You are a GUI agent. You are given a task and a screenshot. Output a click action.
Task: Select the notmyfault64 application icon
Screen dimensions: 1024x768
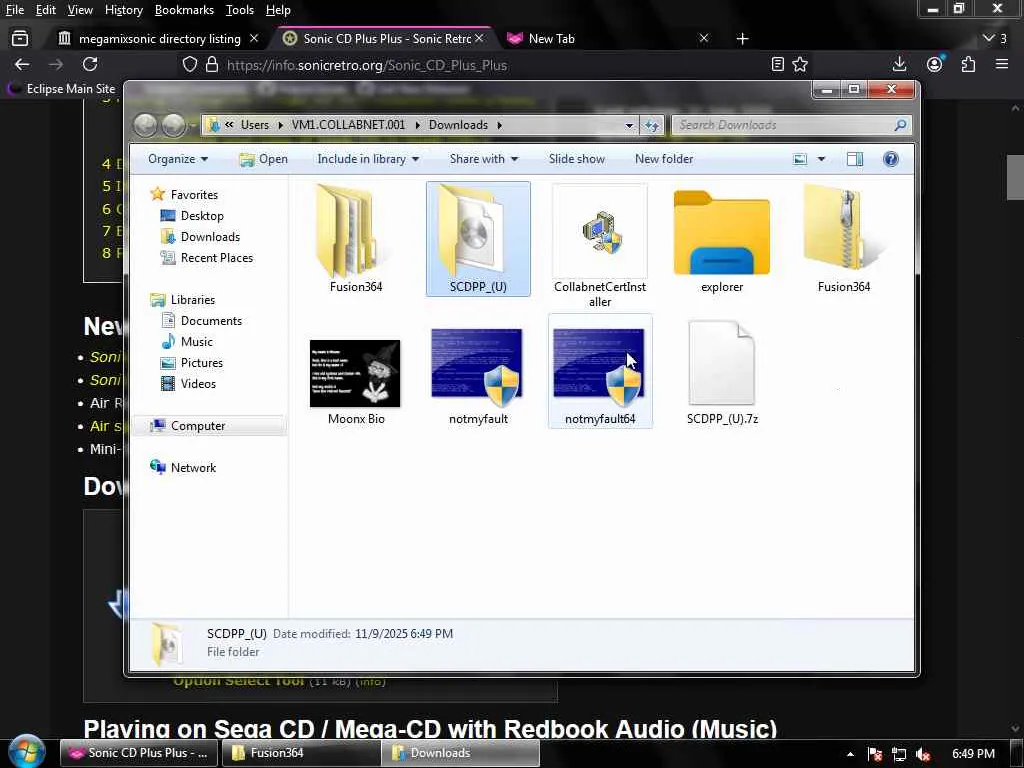pyautogui.click(x=600, y=367)
